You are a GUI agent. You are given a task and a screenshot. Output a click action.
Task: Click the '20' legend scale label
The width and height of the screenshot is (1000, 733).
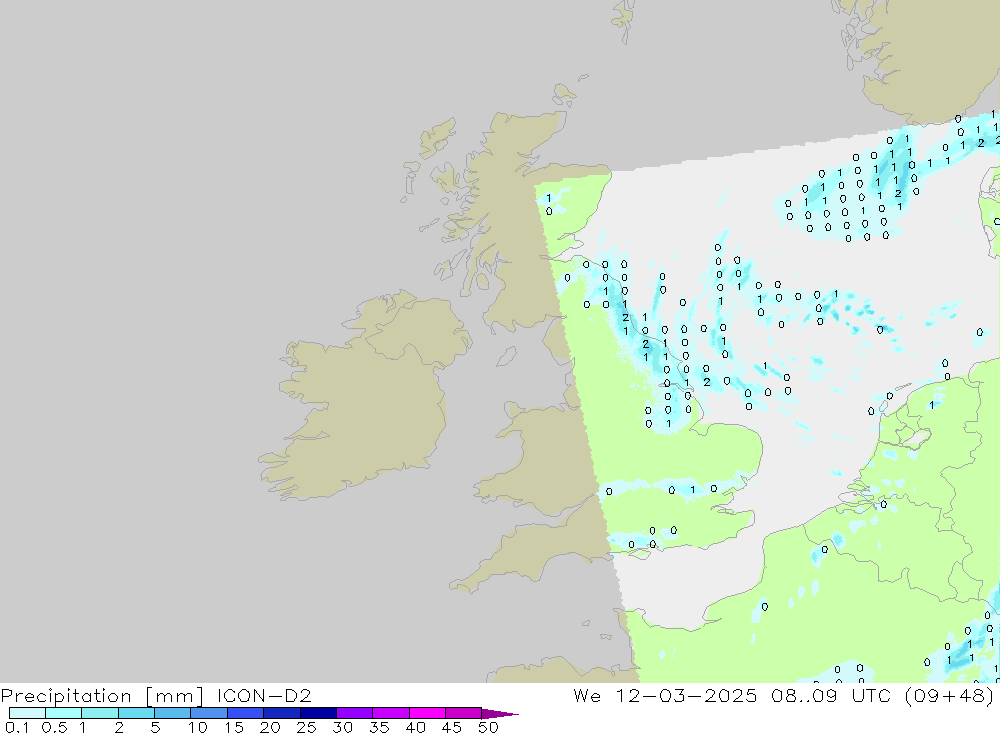[270, 727]
